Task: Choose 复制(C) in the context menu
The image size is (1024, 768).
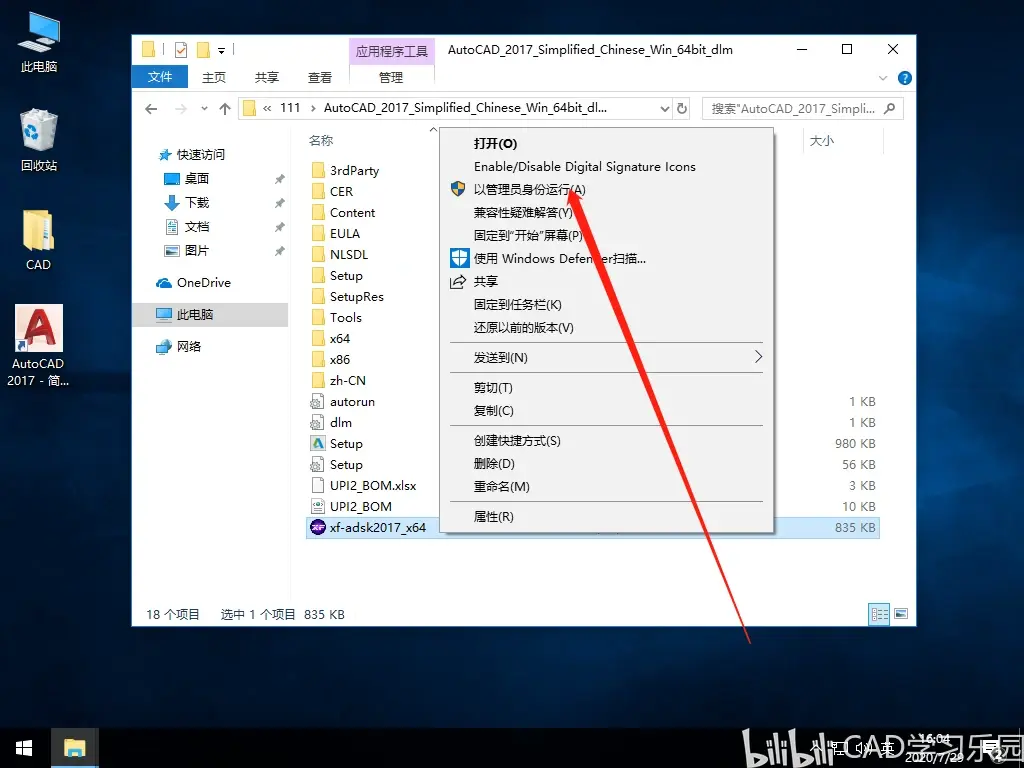Action: 494,411
